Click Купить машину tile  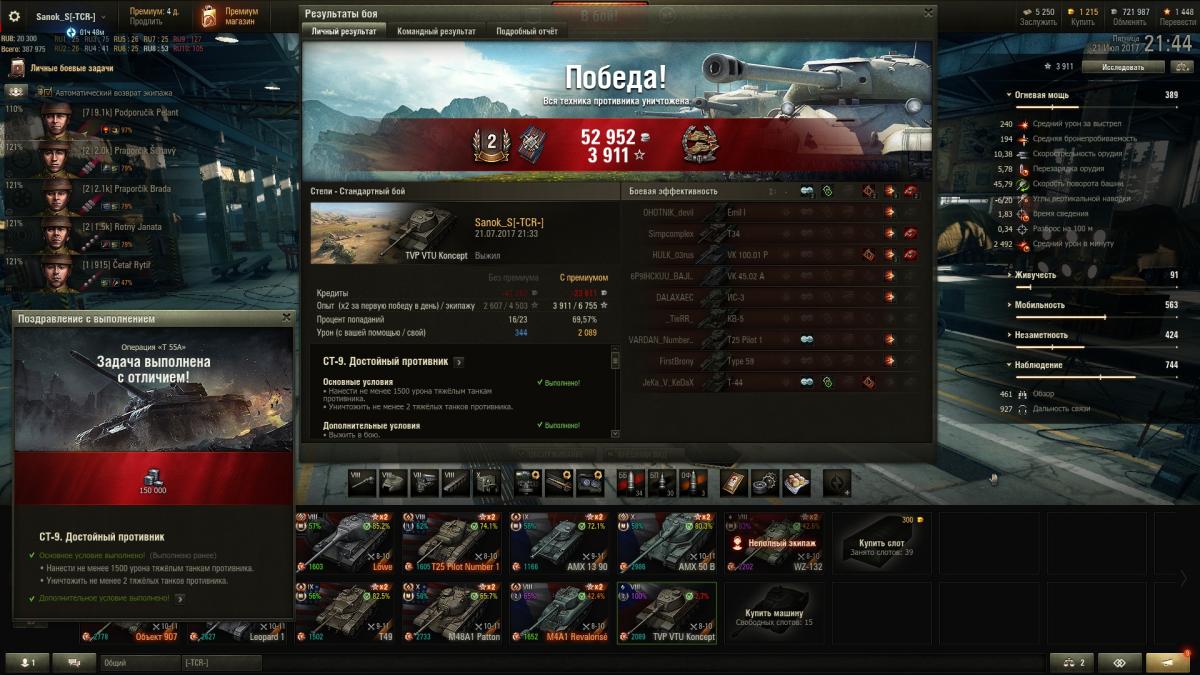(x=777, y=614)
